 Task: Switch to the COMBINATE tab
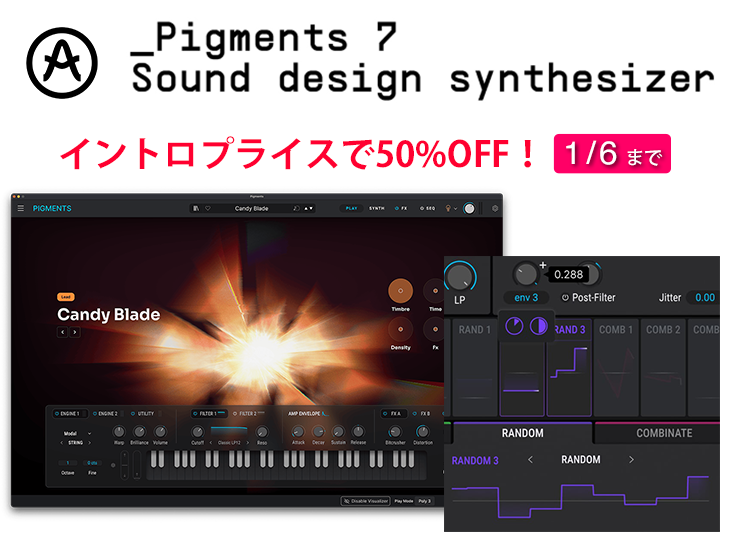pos(663,433)
